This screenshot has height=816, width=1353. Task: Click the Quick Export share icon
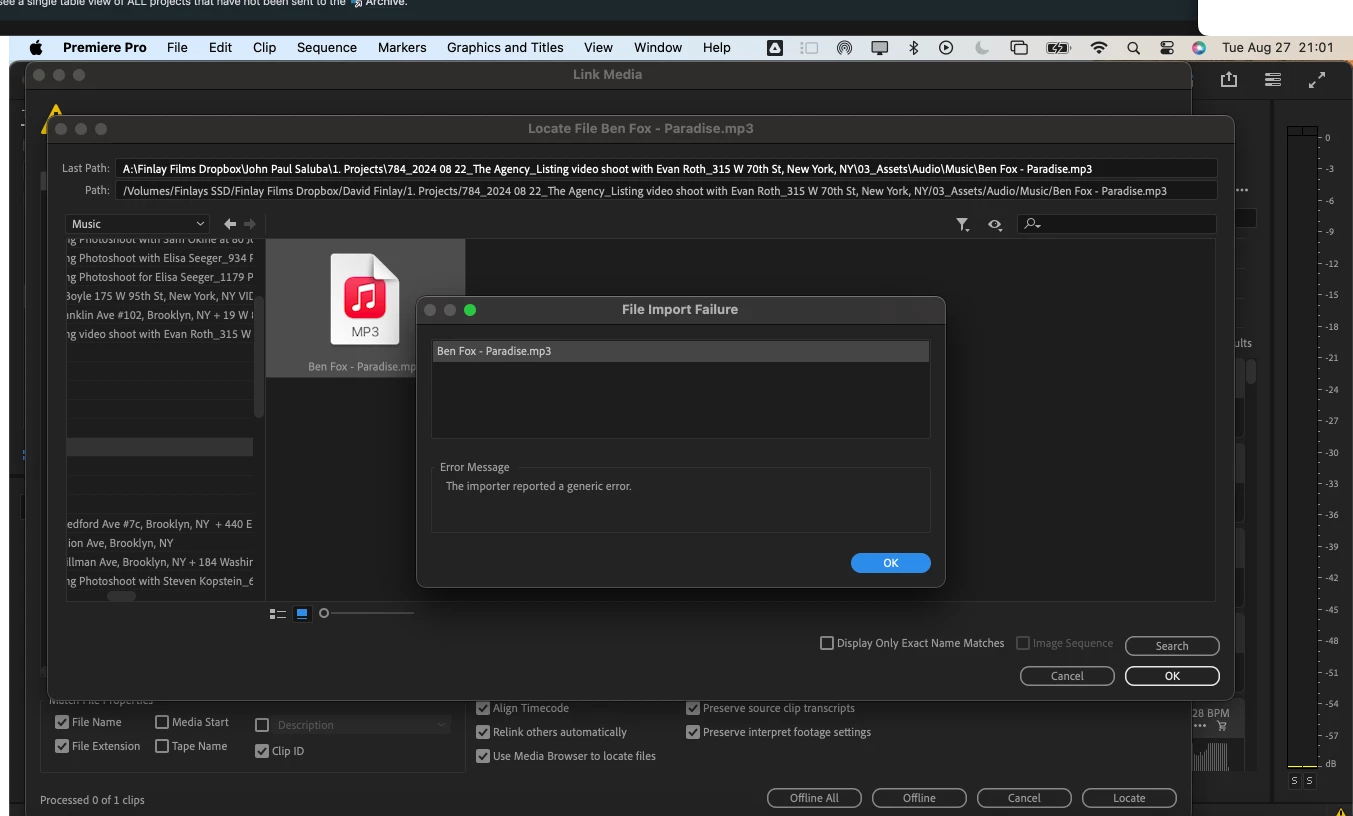click(1229, 80)
